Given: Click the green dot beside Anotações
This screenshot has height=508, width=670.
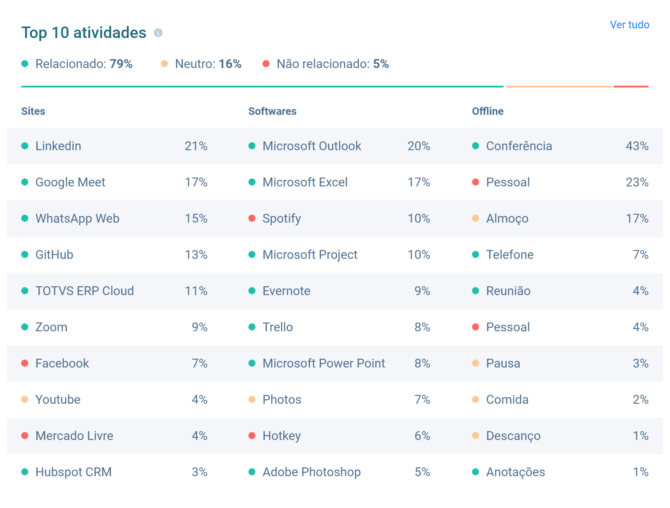Looking at the screenshot, I should (476, 472).
